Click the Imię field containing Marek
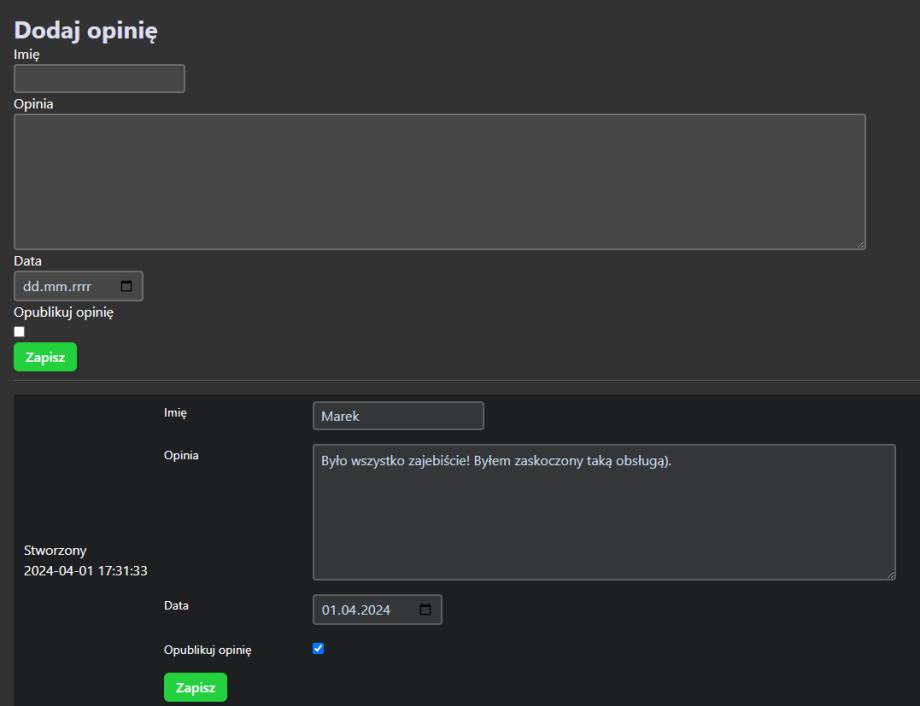 coord(398,416)
